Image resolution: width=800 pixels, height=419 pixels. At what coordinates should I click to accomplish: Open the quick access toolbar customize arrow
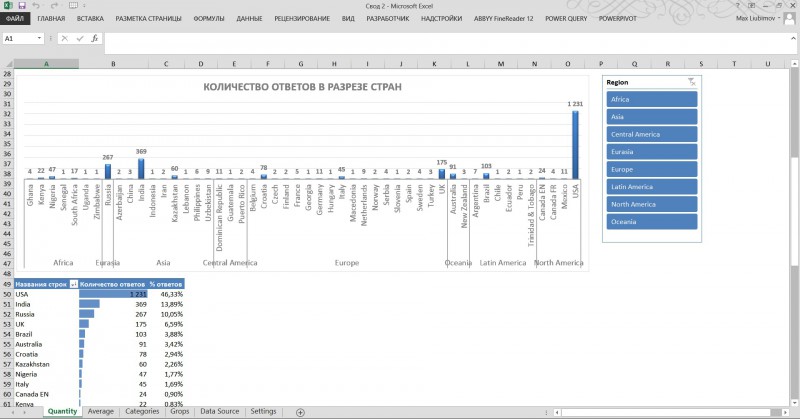(x=84, y=6)
